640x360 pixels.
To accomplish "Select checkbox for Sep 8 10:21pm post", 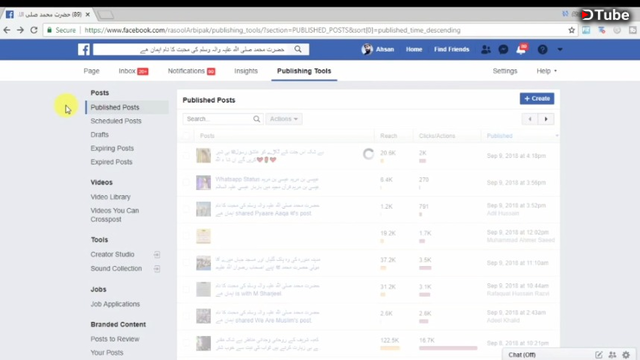I will click(x=186, y=343).
